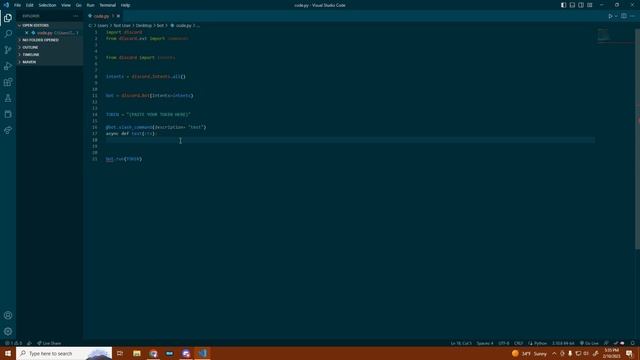640x360 pixels.
Task: Click the weather Sunny widget in taskbar
Action: 529,353
